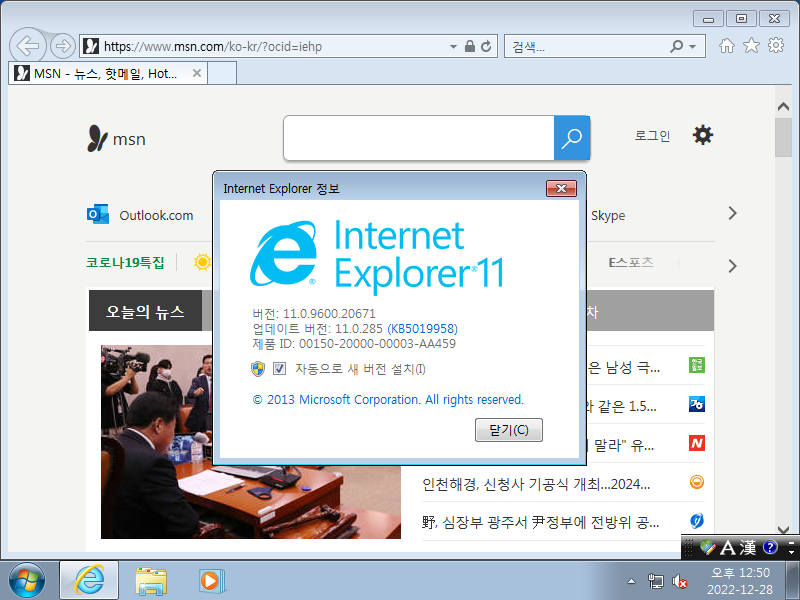Open the IME help question icon
Image resolution: width=800 pixels, height=600 pixels.
pos(770,547)
